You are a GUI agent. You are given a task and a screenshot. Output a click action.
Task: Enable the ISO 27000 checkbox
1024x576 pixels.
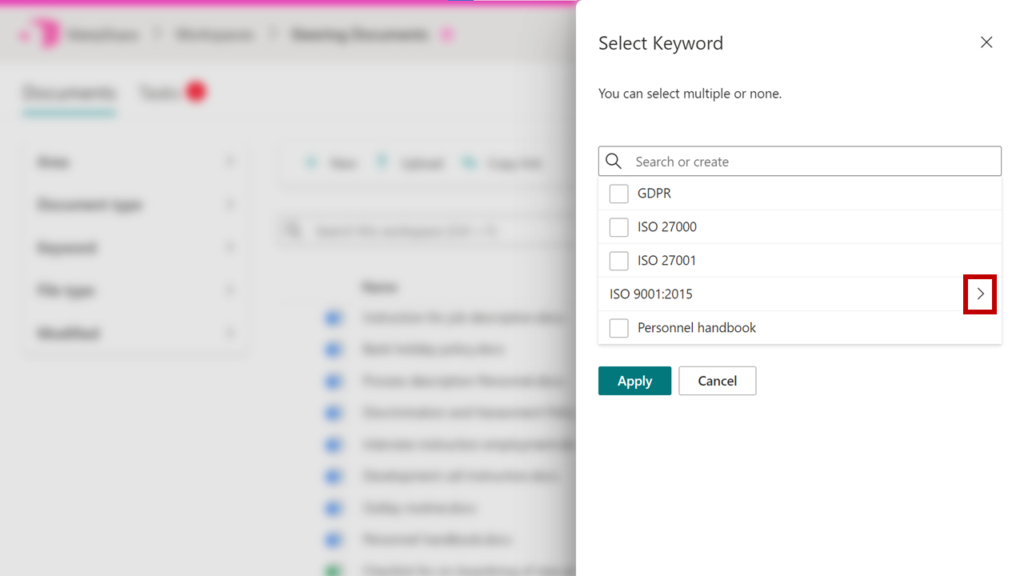pyautogui.click(x=619, y=227)
